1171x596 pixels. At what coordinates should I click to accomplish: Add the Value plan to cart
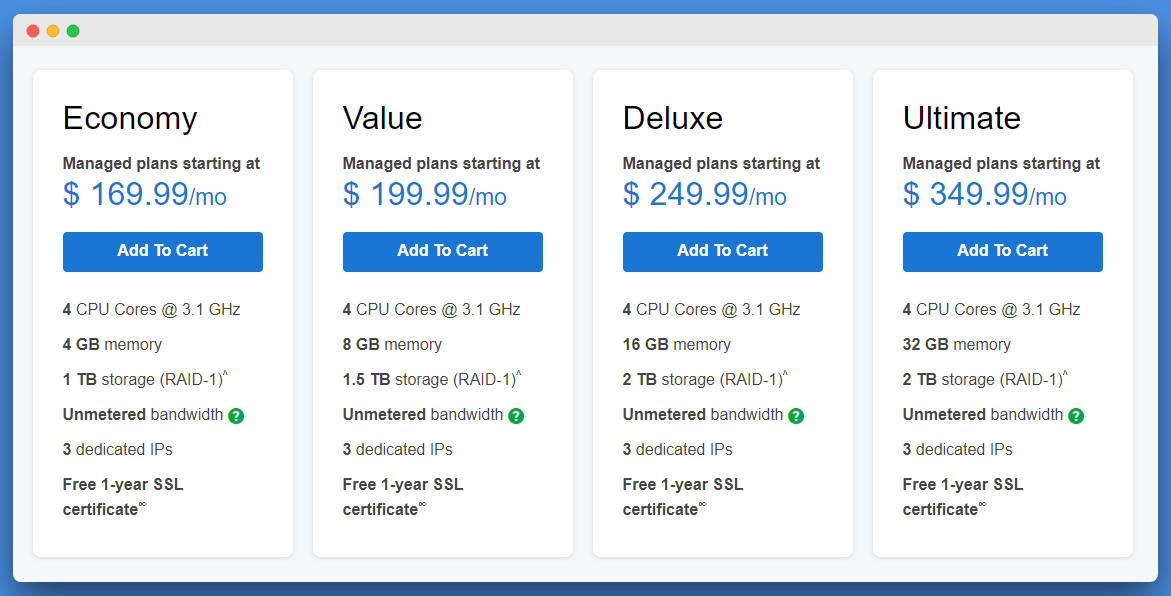point(442,252)
